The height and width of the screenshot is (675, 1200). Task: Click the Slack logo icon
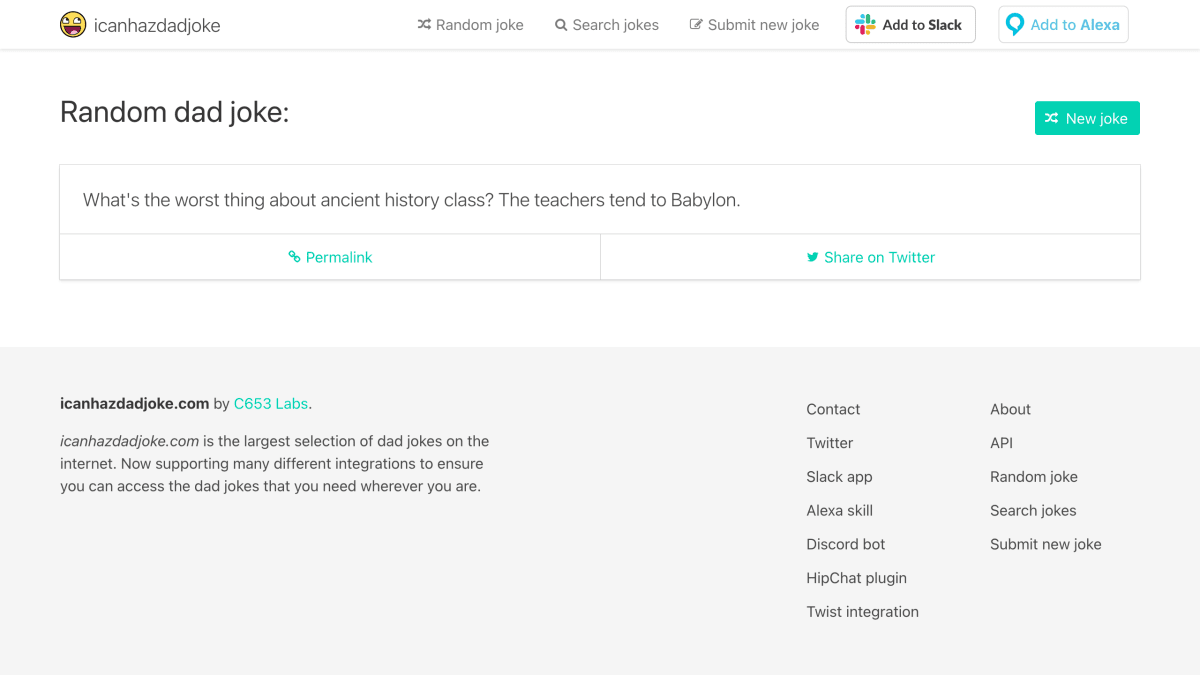click(865, 25)
